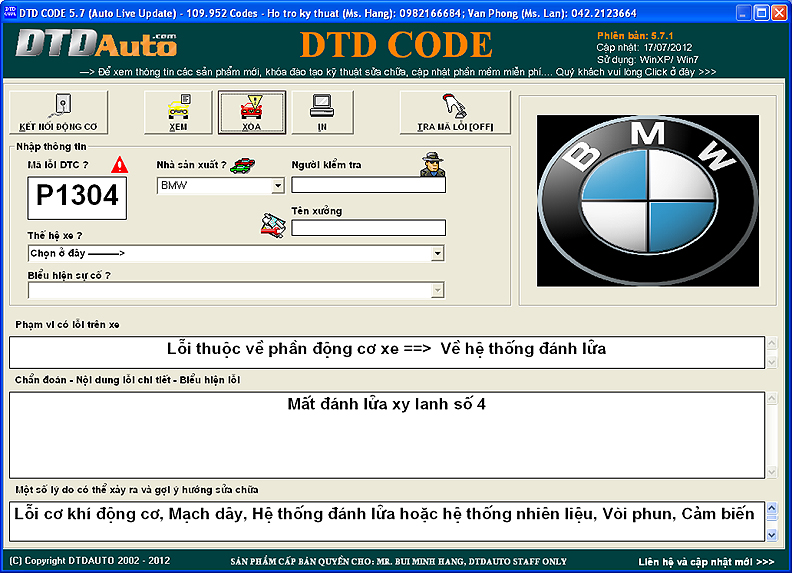
Task: Click the new products info banner link
Action: pos(398,72)
